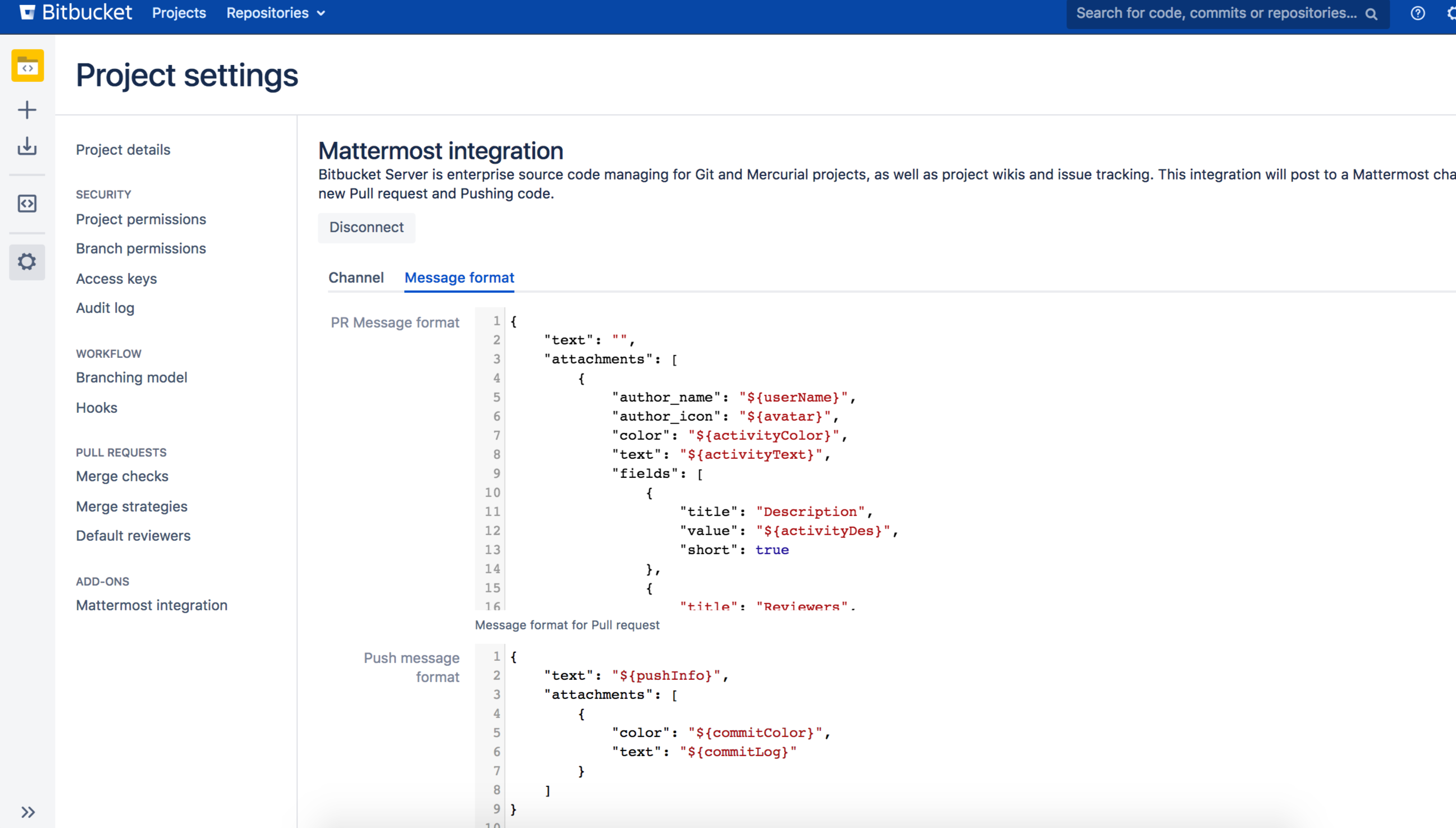The height and width of the screenshot is (828, 1456).
Task: Click the plus create icon in sidebar
Action: 28,110
